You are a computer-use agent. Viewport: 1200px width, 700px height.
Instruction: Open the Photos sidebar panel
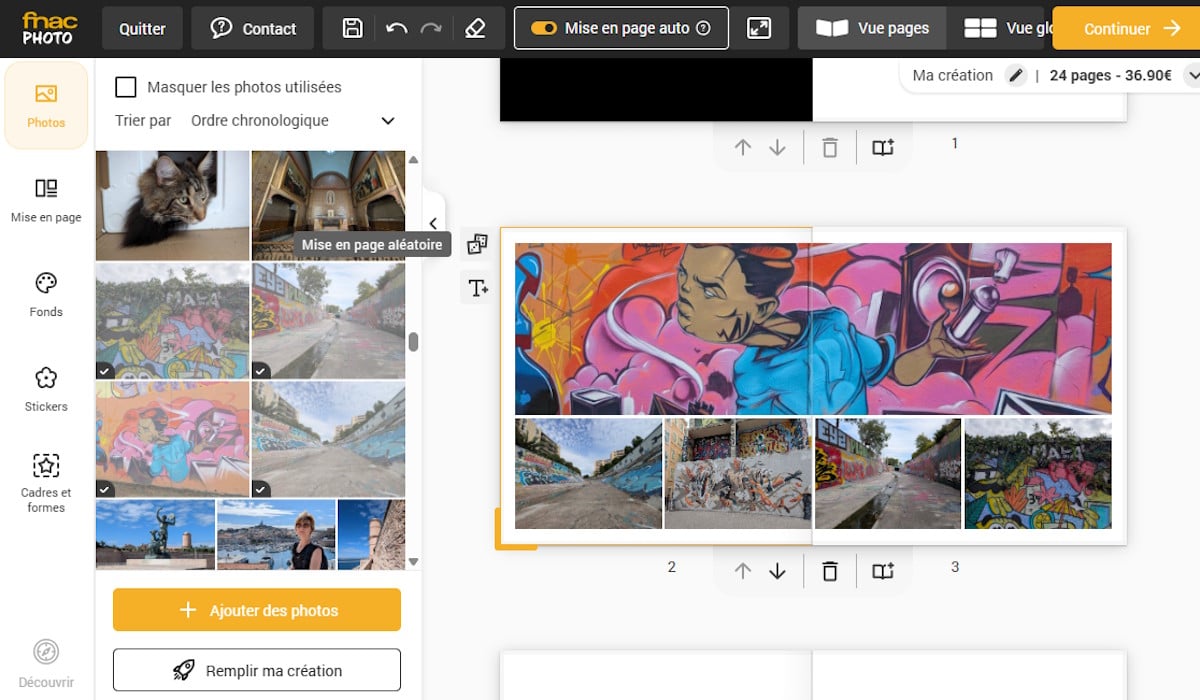pos(46,105)
